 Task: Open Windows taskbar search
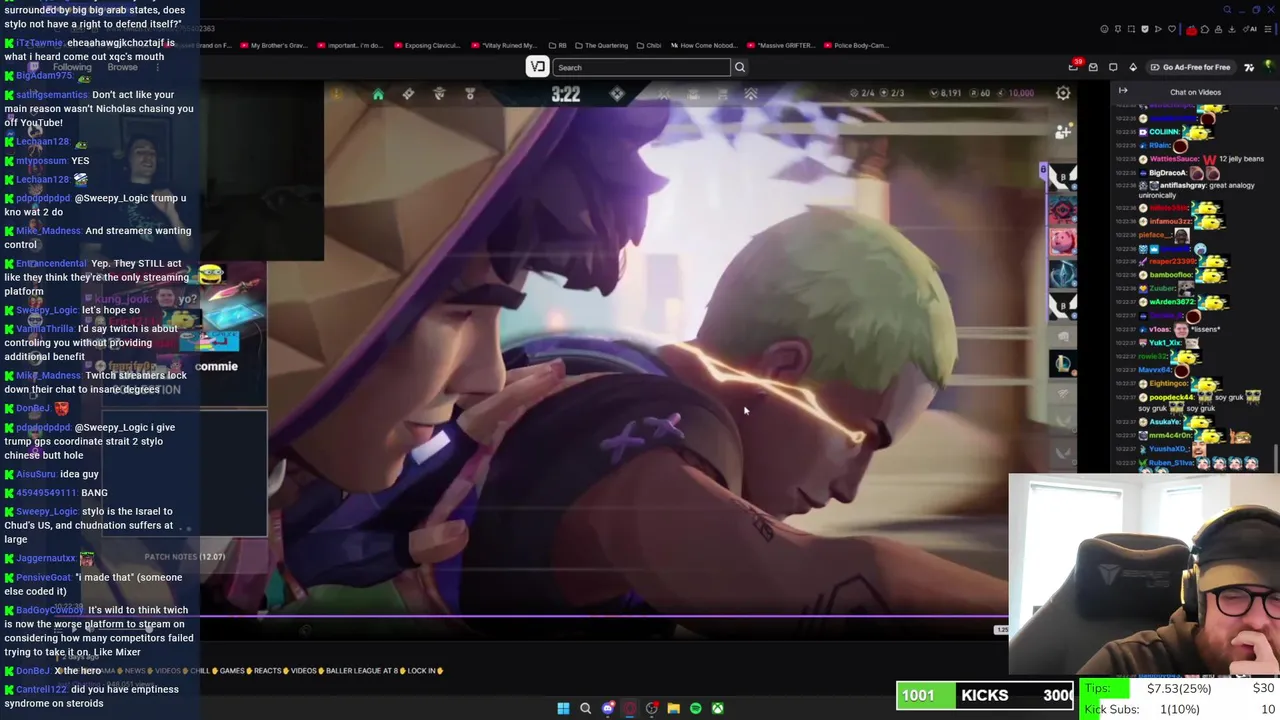click(586, 708)
